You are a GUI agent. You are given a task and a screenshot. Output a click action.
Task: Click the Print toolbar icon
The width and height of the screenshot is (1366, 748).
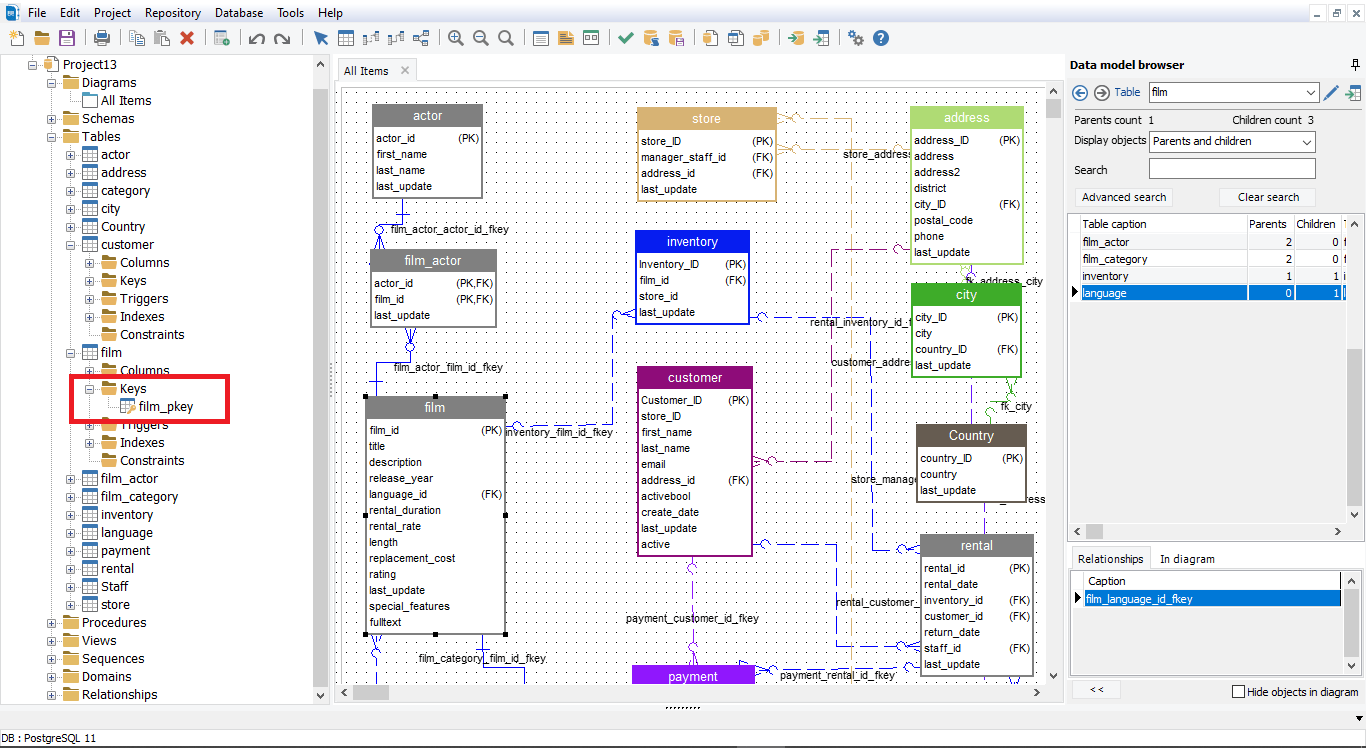click(100, 37)
